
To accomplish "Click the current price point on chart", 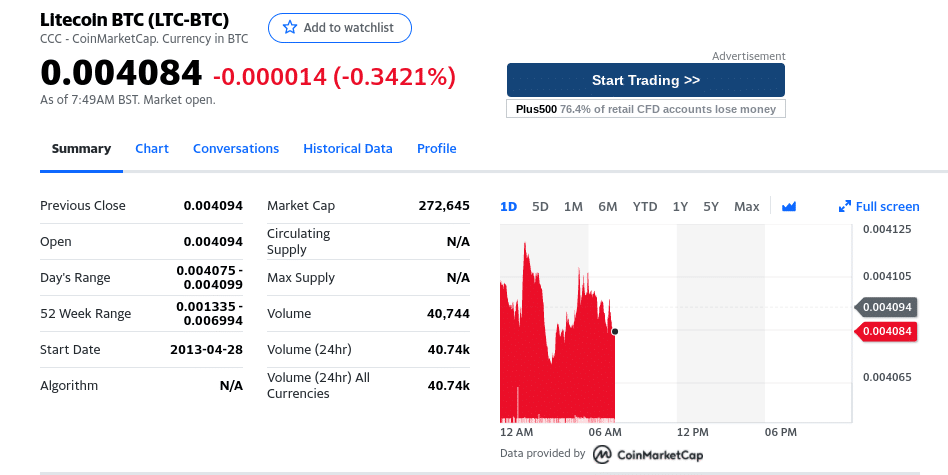I will coord(615,331).
